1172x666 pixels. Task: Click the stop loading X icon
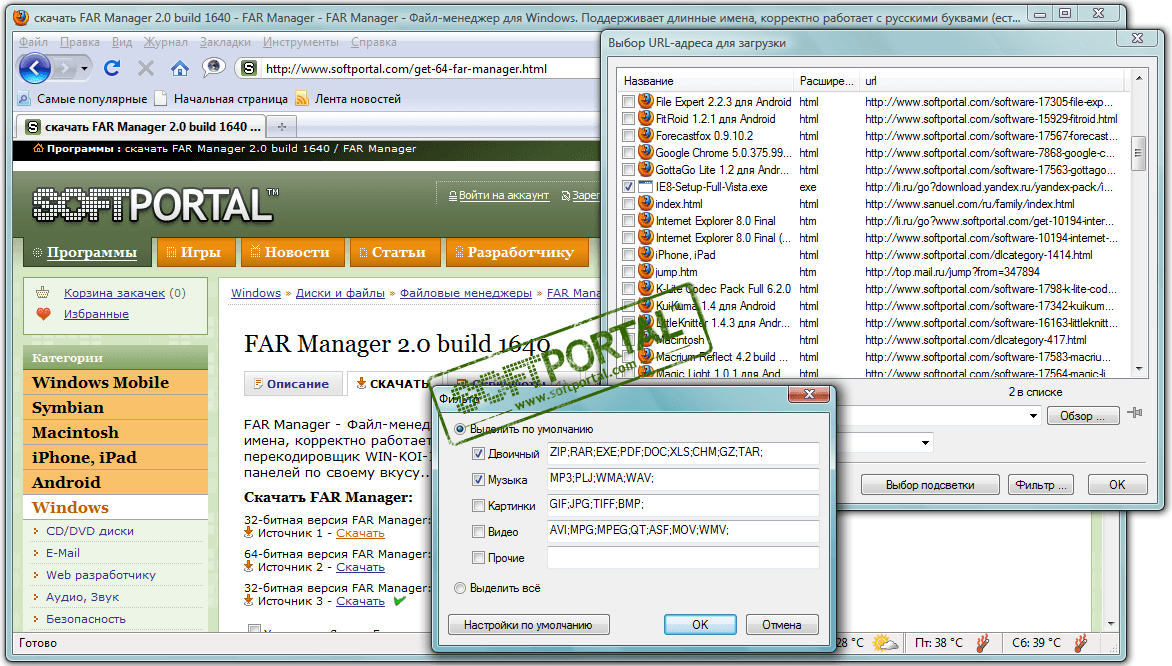click(x=146, y=69)
